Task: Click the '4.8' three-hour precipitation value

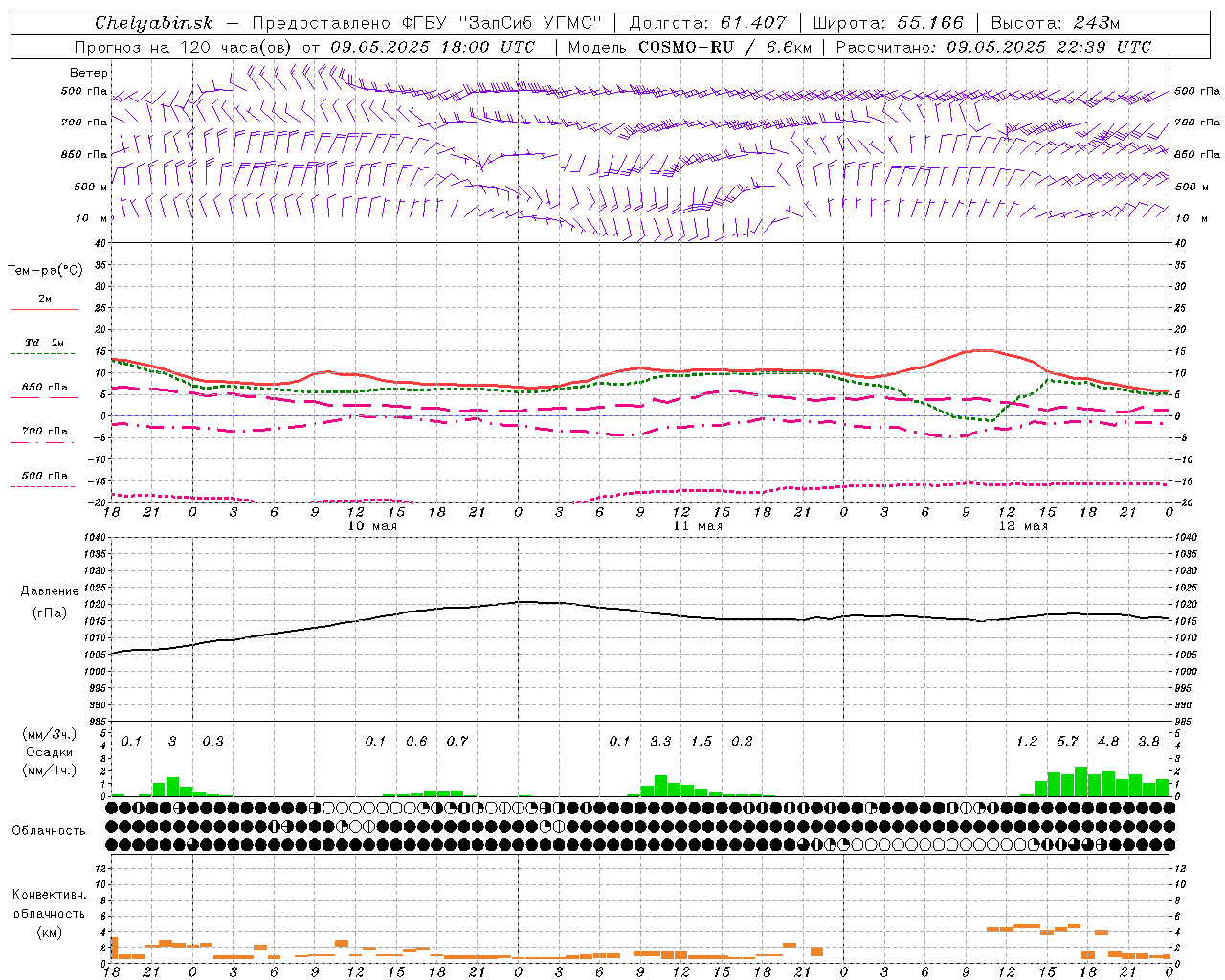Action: point(1108,741)
